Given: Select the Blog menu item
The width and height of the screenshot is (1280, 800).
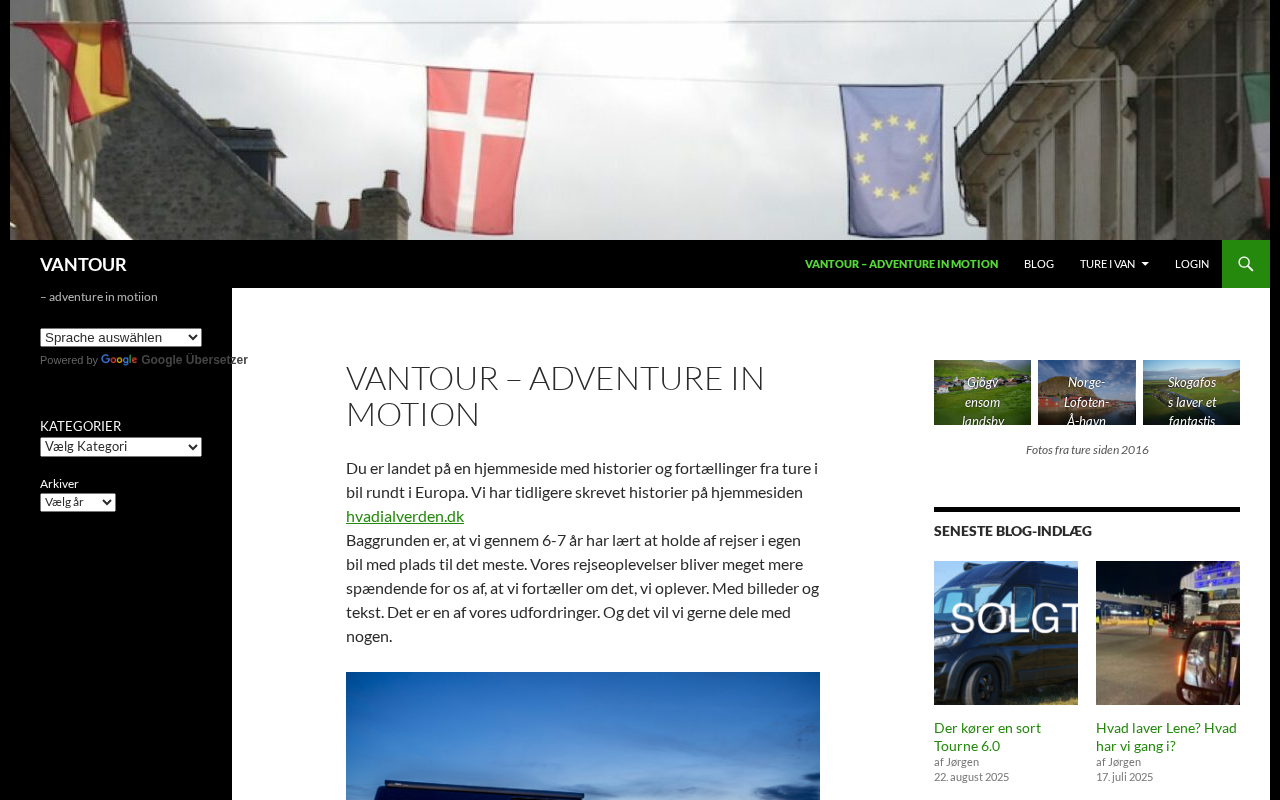Looking at the screenshot, I should [x=1039, y=264].
